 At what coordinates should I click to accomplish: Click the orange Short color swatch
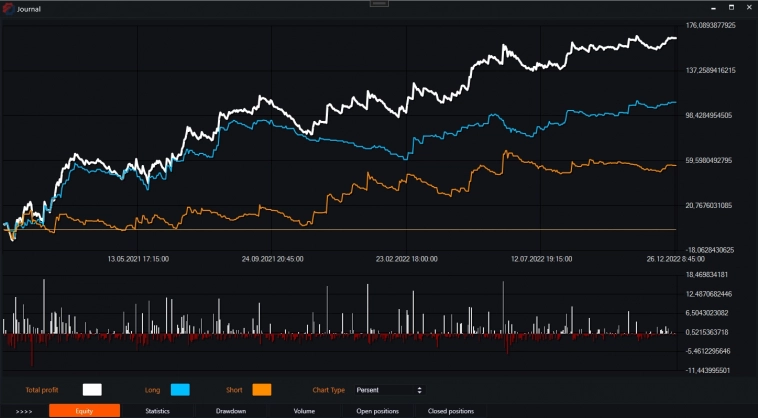[261, 389]
